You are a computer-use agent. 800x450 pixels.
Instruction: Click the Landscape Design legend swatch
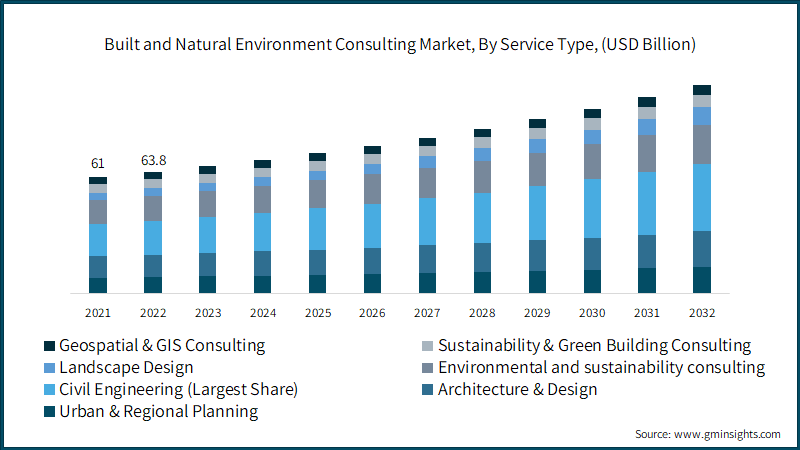tap(49, 368)
